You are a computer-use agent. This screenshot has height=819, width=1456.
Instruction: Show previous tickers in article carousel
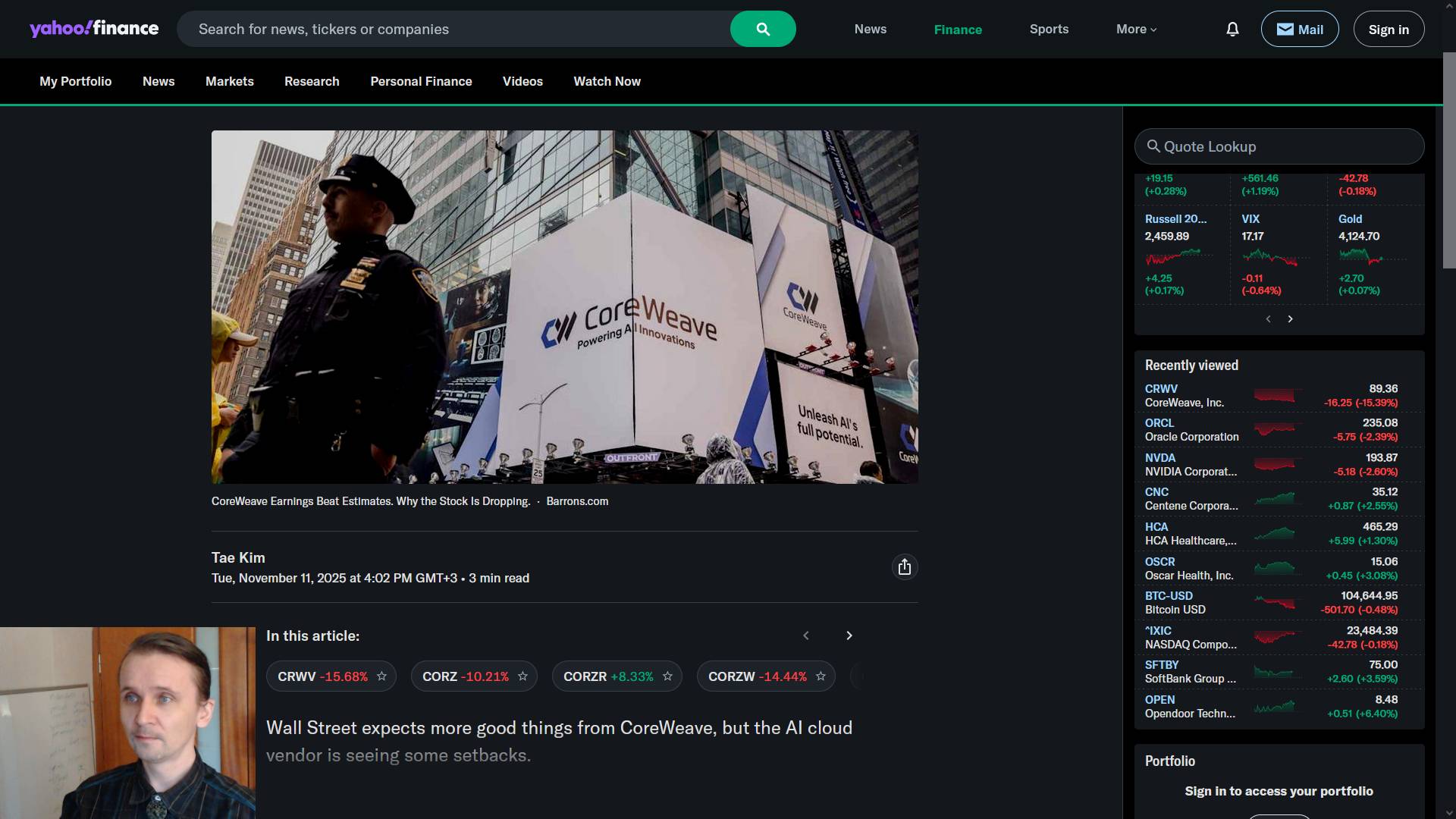[806, 635]
